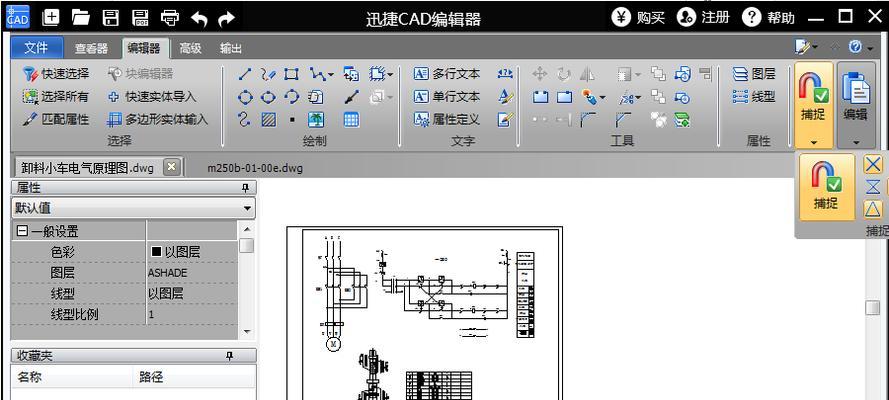The width and height of the screenshot is (889, 400).
Task: Toggle the X intersection snap option
Action: point(873,165)
